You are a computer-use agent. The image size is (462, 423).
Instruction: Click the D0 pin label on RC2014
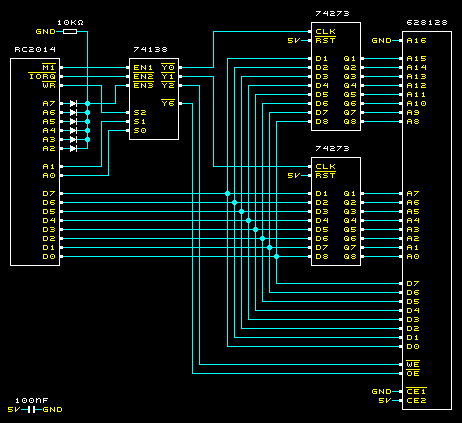coord(49,257)
